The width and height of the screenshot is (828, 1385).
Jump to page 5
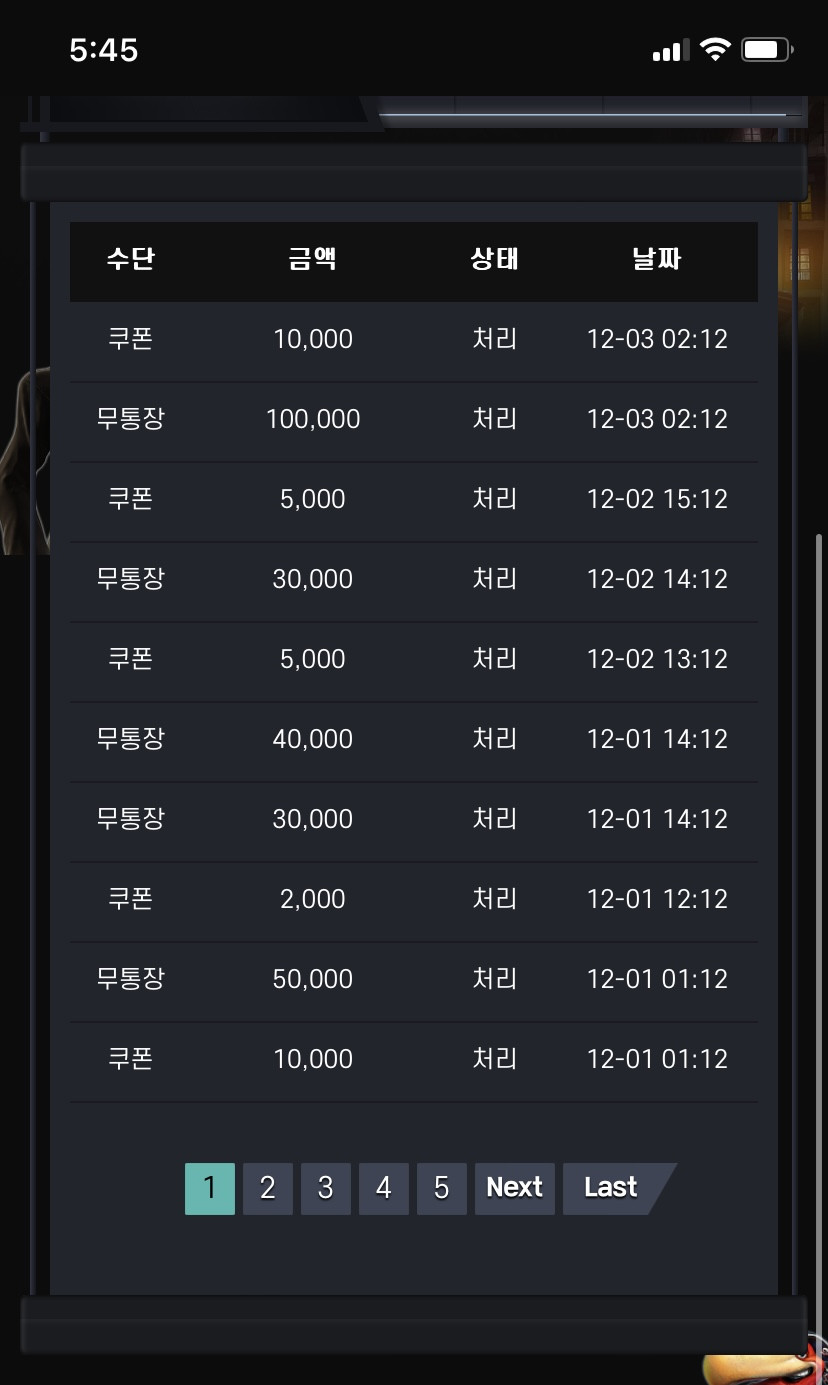(x=441, y=1188)
